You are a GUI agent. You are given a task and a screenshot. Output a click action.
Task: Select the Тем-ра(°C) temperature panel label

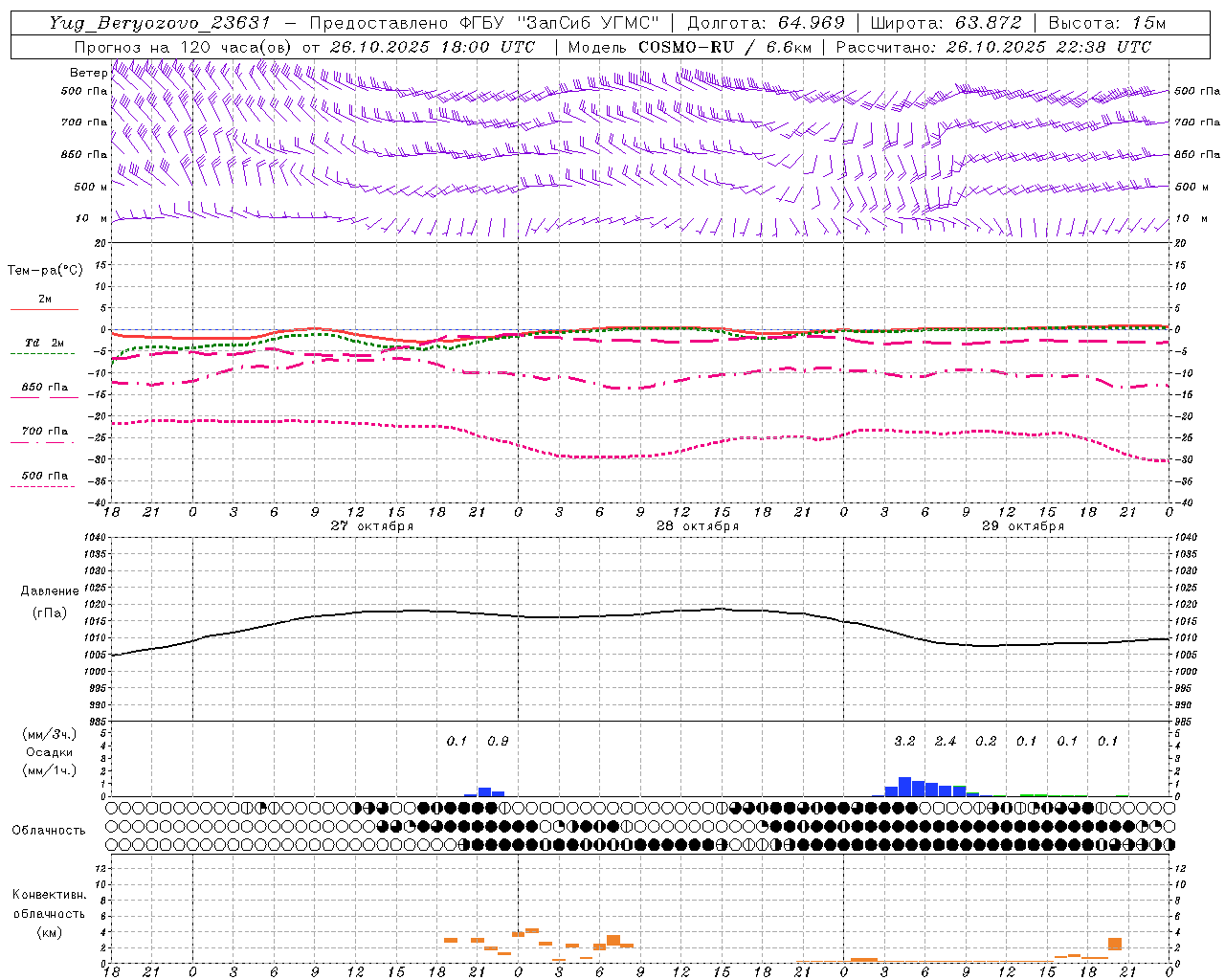[45, 271]
